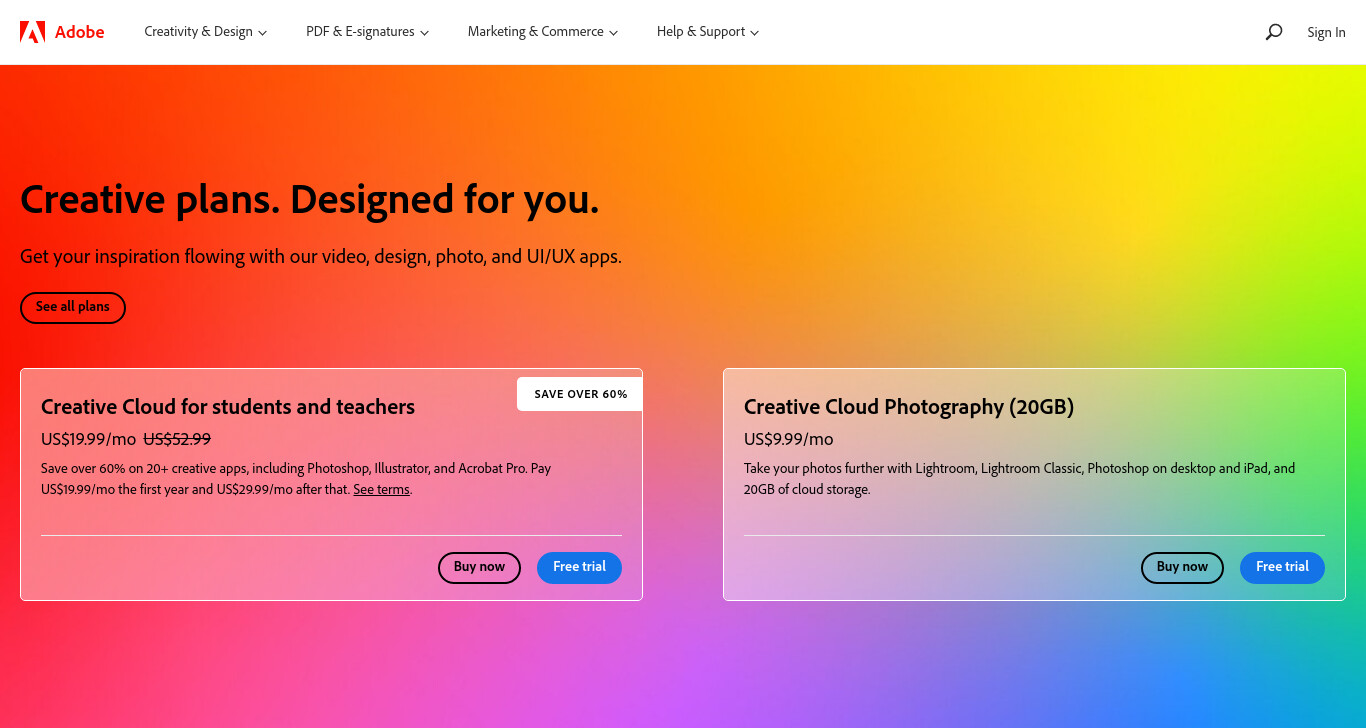Click the Sign In link
This screenshot has width=1366, height=728.
click(1326, 32)
